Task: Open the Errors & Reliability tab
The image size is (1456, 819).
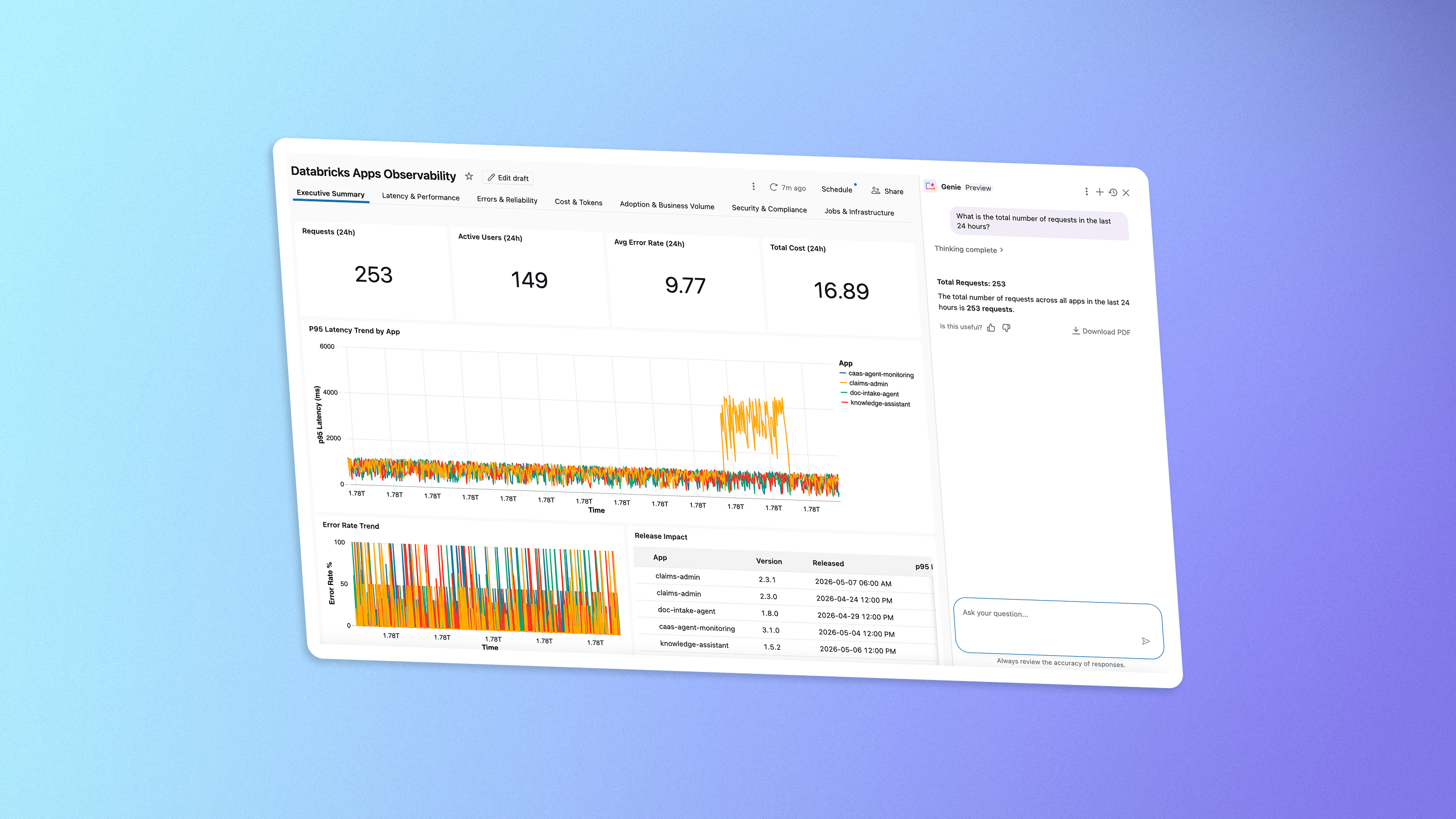Action: coord(507,200)
